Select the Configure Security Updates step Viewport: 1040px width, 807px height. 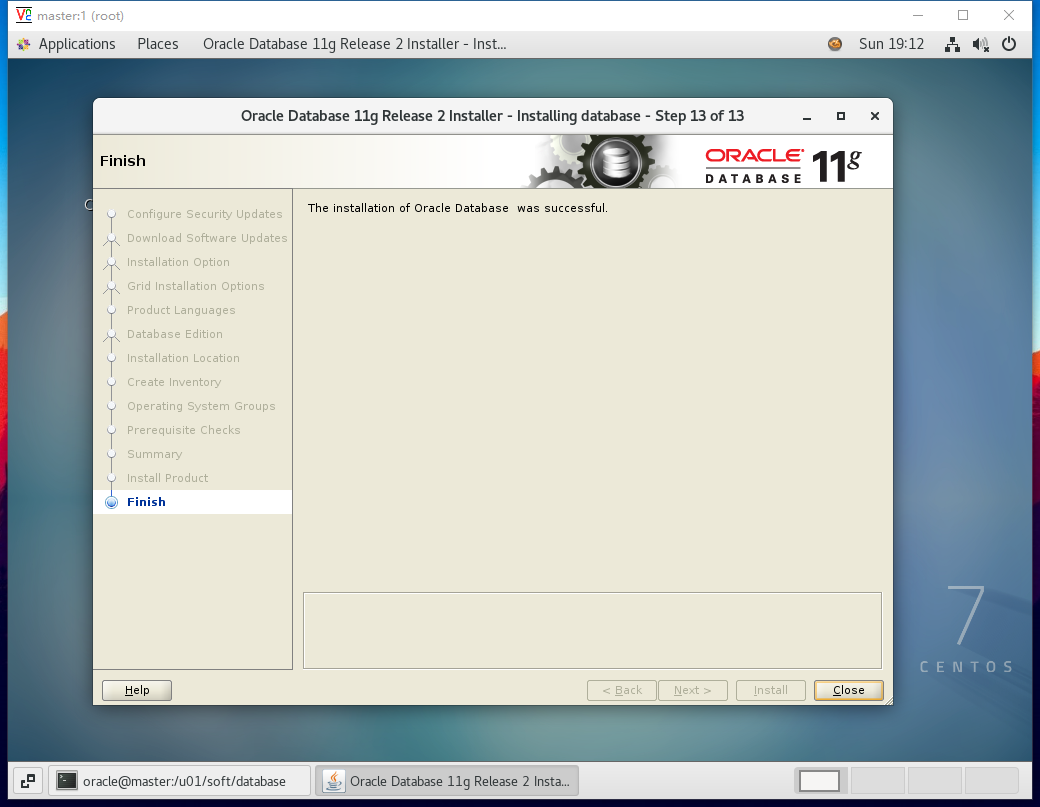tap(204, 214)
